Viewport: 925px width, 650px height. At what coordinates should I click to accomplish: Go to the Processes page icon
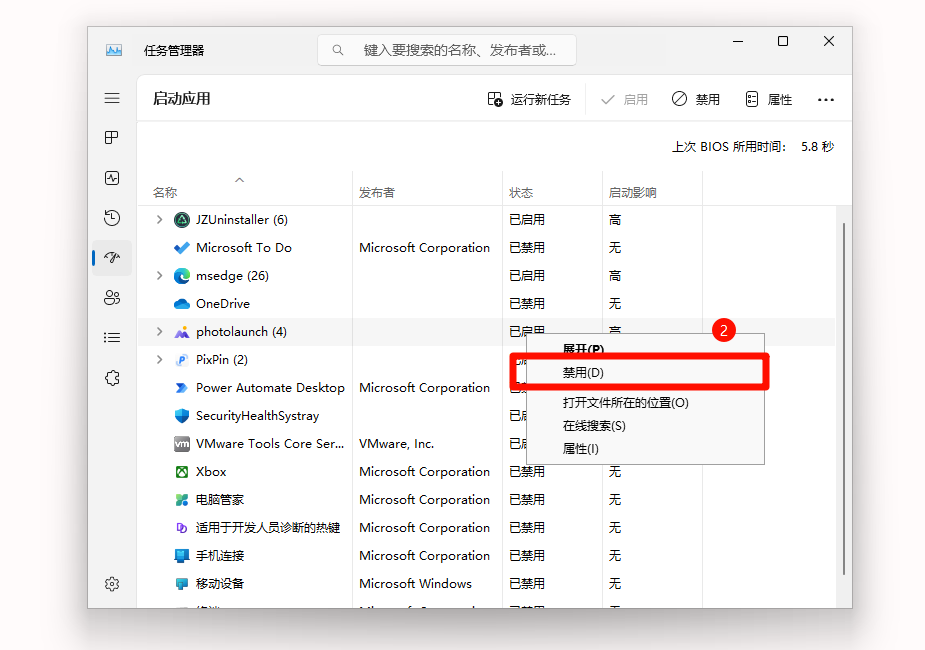click(111, 137)
